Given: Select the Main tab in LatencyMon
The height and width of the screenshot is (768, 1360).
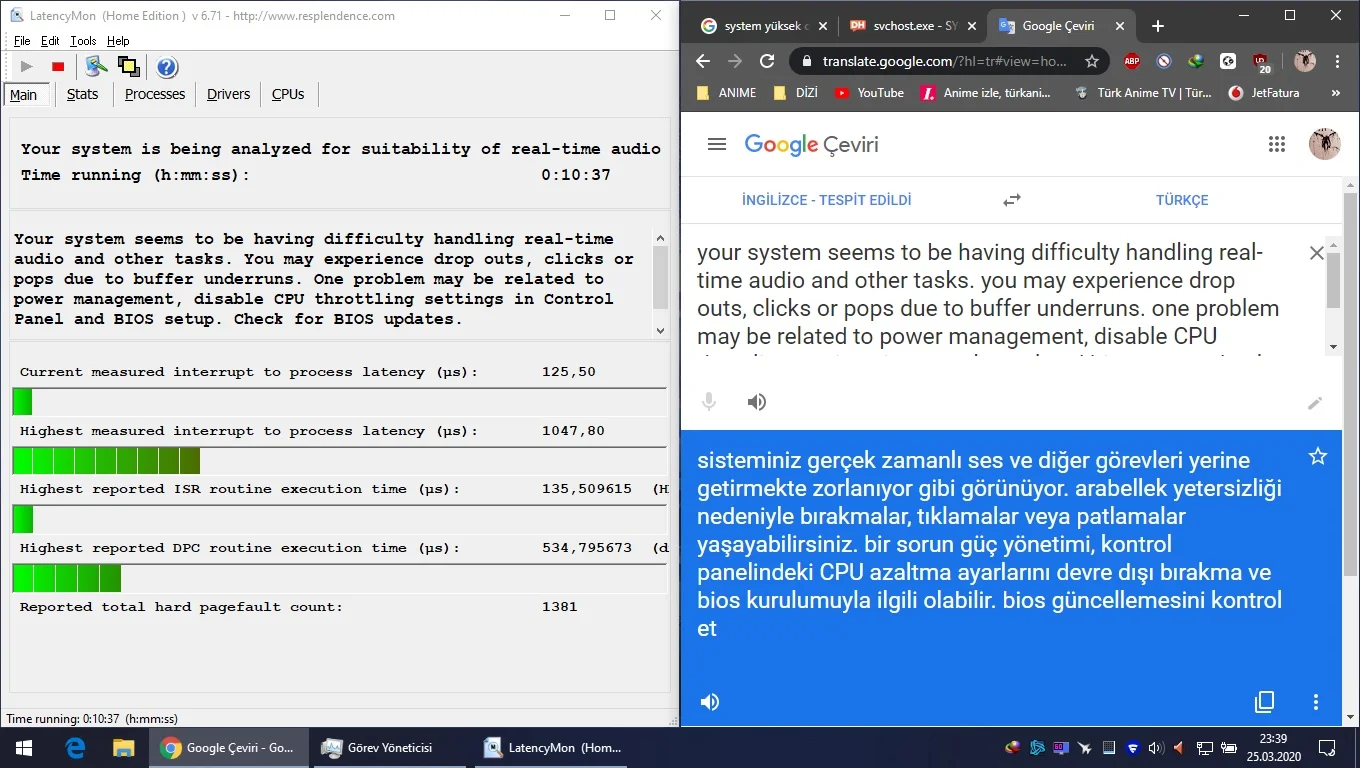Looking at the screenshot, I should tap(24, 95).
